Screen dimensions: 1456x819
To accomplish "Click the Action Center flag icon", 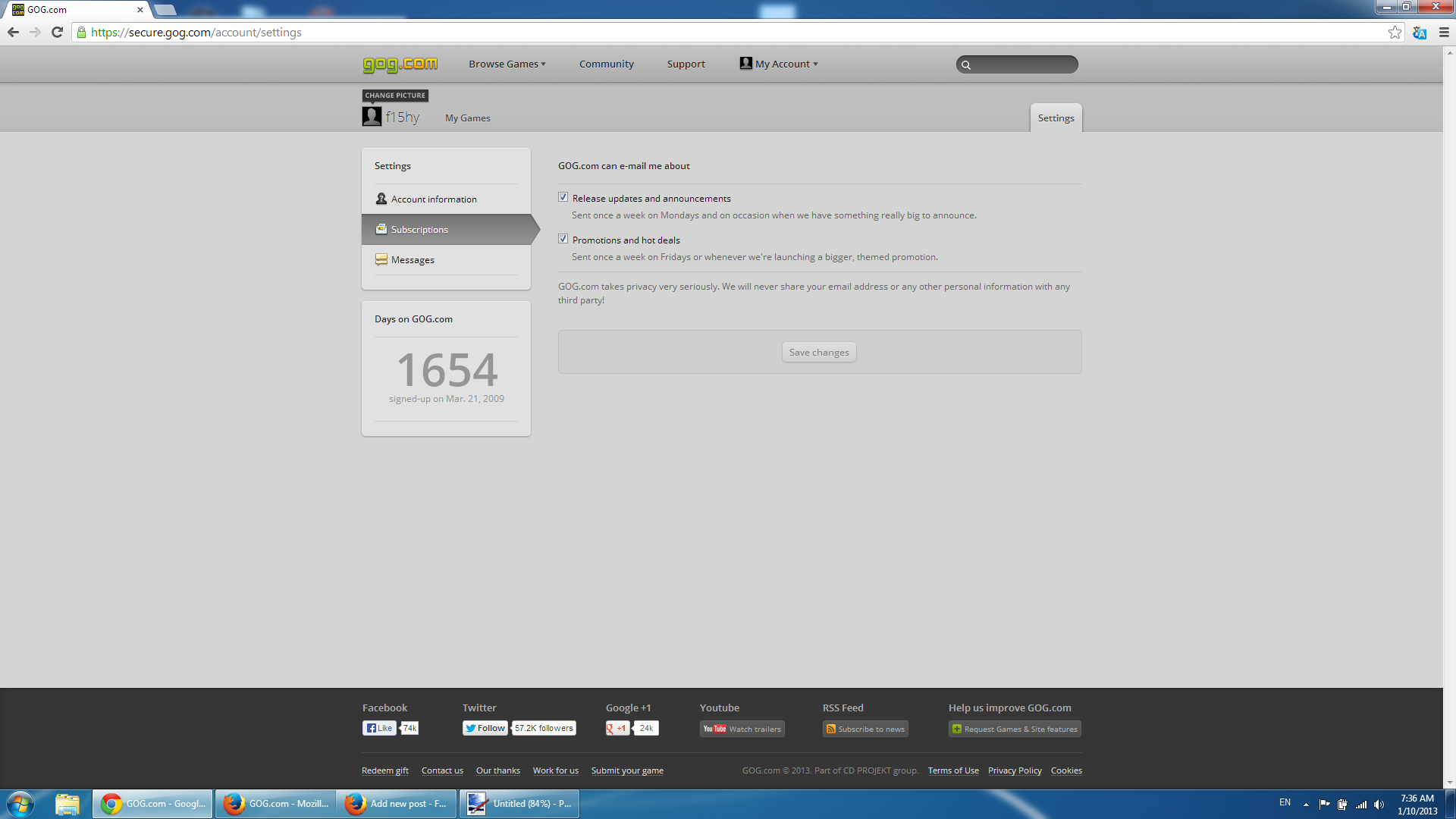I will [x=1324, y=805].
